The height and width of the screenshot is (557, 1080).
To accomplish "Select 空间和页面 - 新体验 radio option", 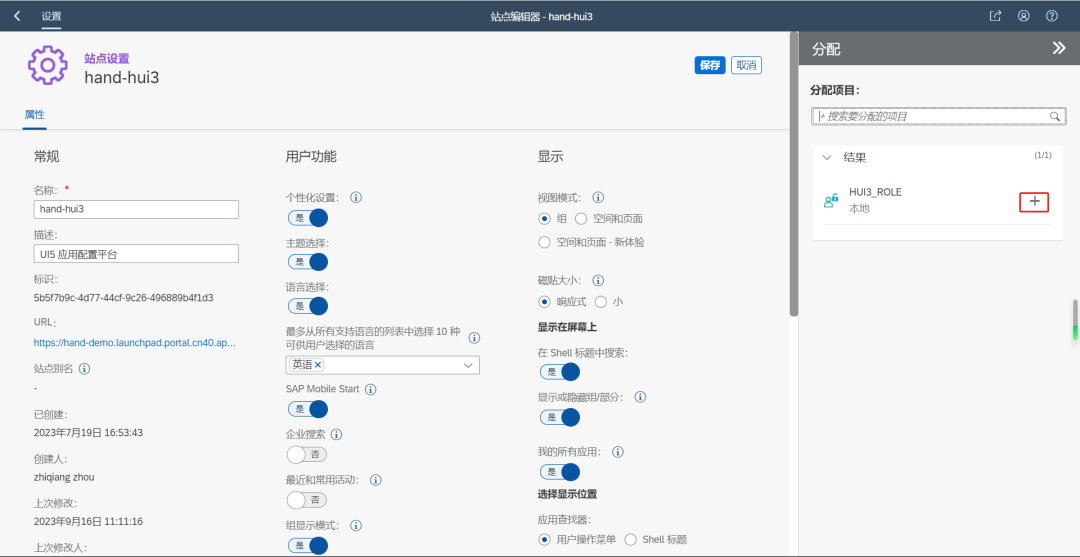I will coord(545,242).
